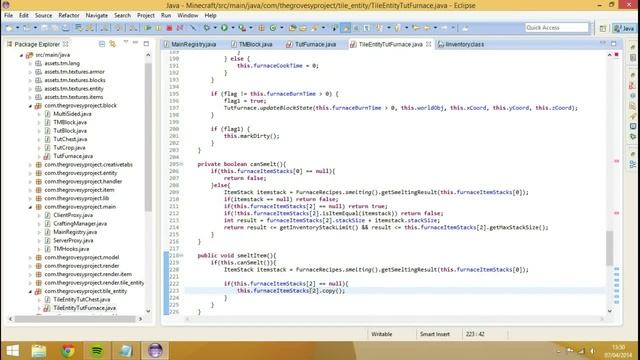Click inside the Quick Access field
The width and height of the screenshot is (640, 360).
point(557,28)
